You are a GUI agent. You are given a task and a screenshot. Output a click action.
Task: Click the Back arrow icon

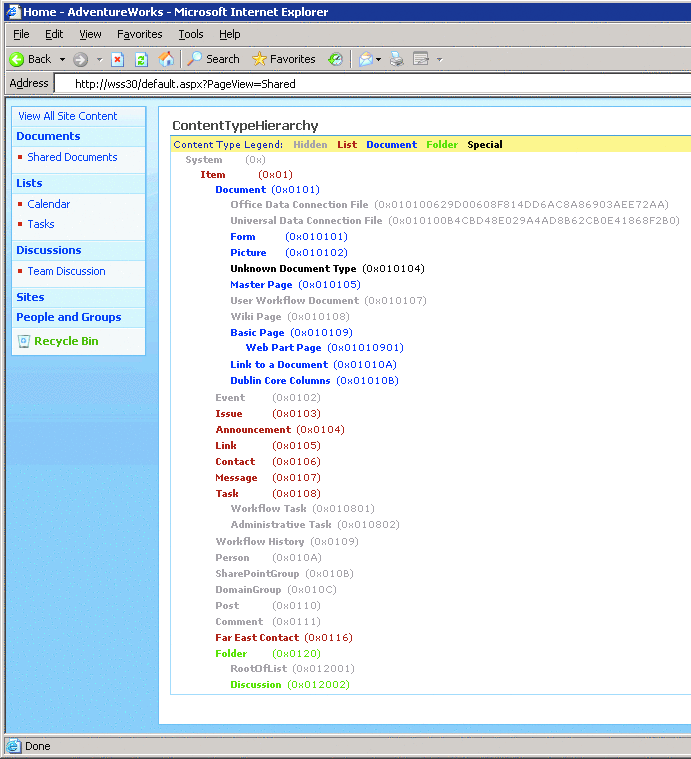(16, 60)
